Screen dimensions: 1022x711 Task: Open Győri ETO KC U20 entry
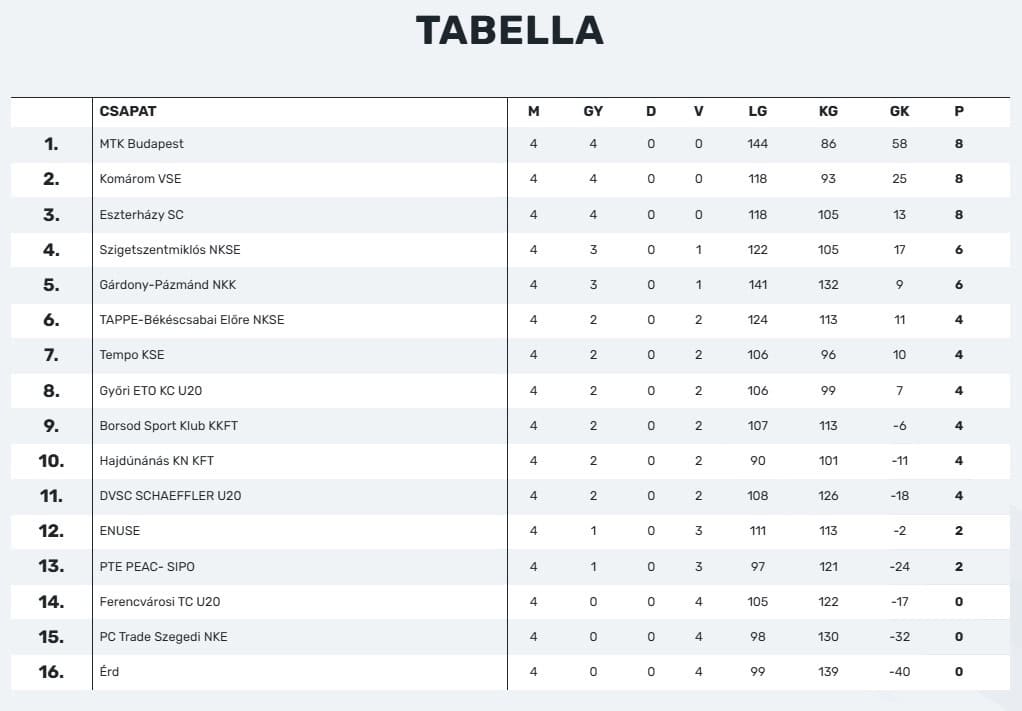coord(151,391)
